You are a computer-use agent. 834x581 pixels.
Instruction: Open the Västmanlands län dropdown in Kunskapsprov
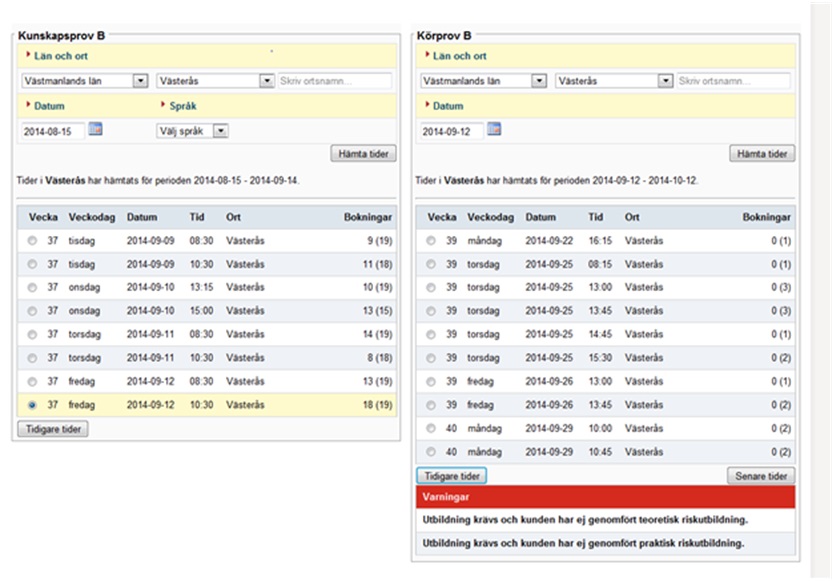(85, 81)
